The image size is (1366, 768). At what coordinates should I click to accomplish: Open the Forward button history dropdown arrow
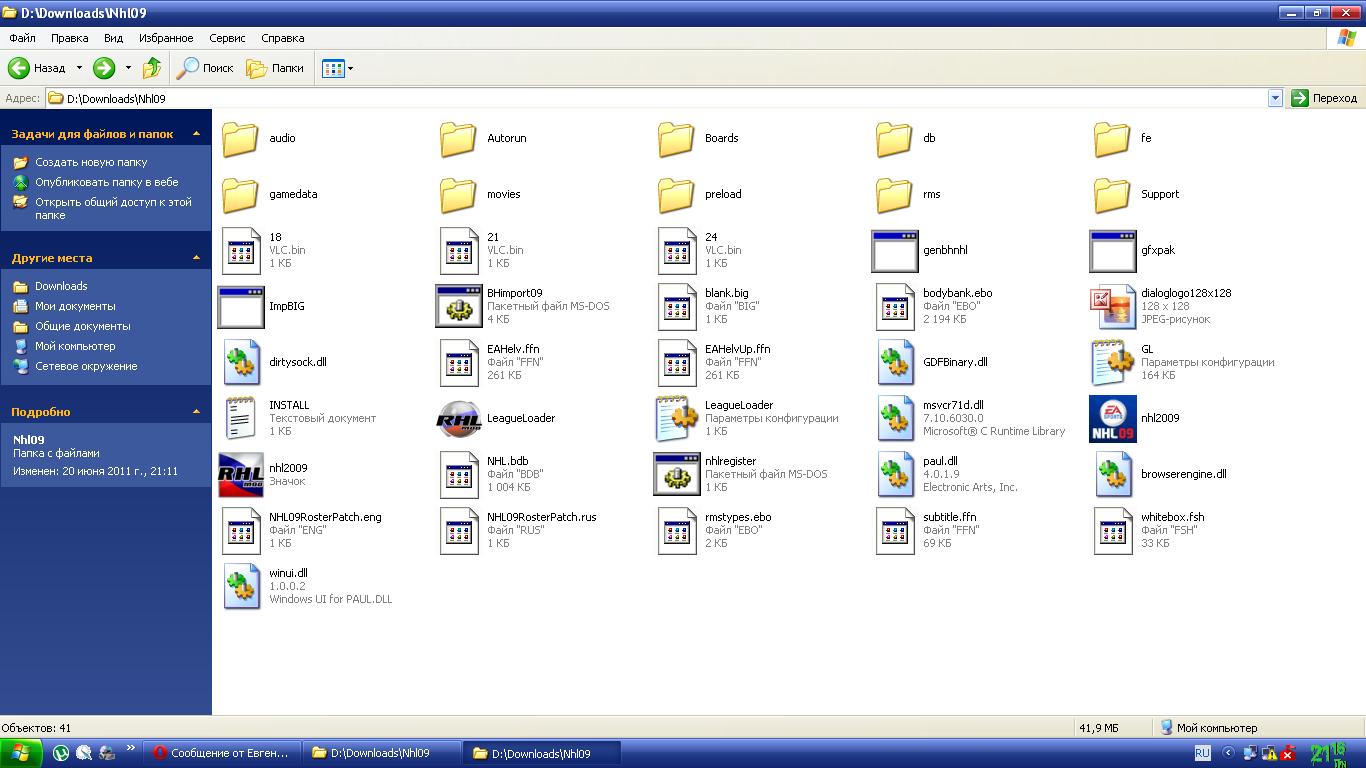tap(128, 68)
